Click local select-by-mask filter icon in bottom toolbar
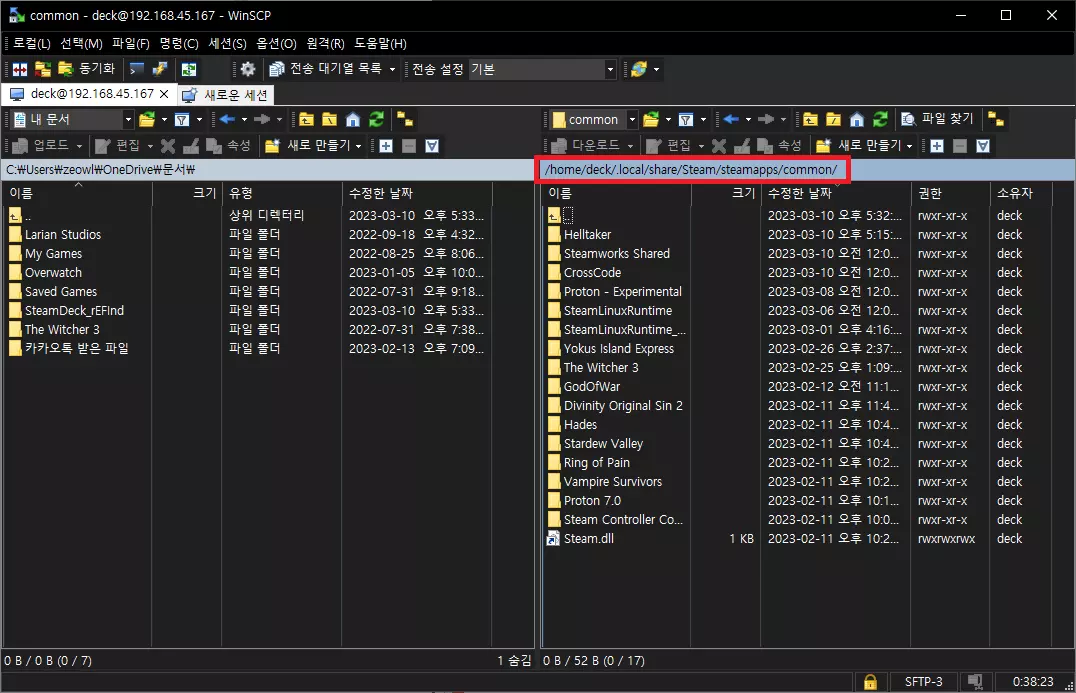Image resolution: width=1076 pixels, height=693 pixels. pos(432,145)
